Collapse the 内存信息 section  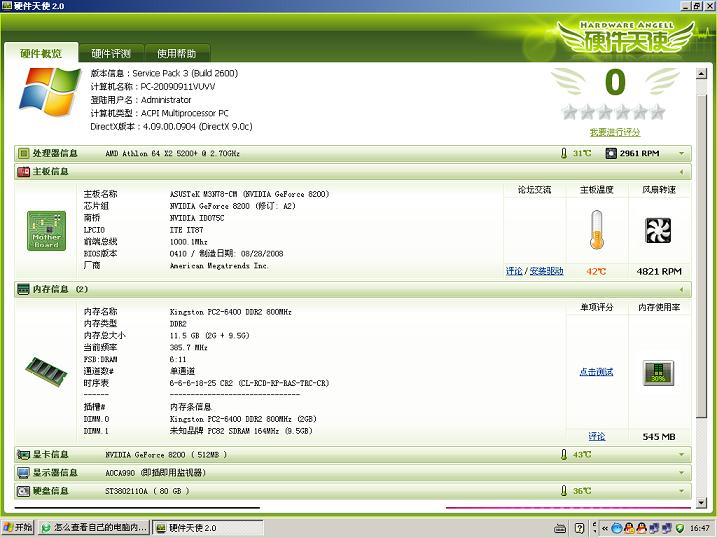[682, 289]
